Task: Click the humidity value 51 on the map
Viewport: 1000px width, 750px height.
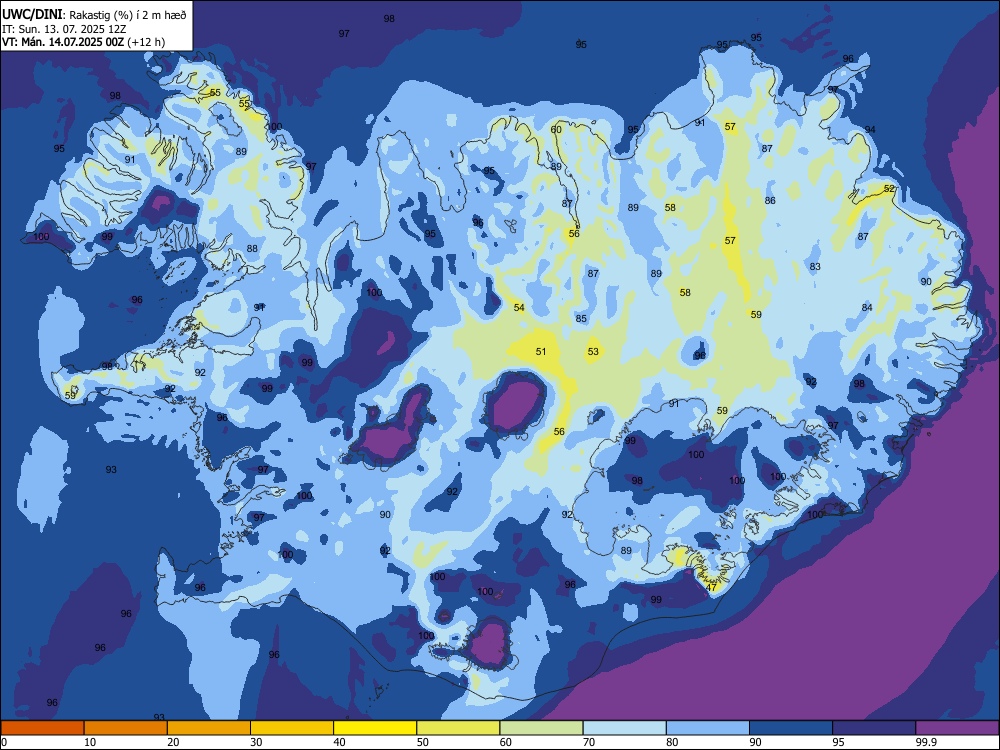Action: coord(541,351)
